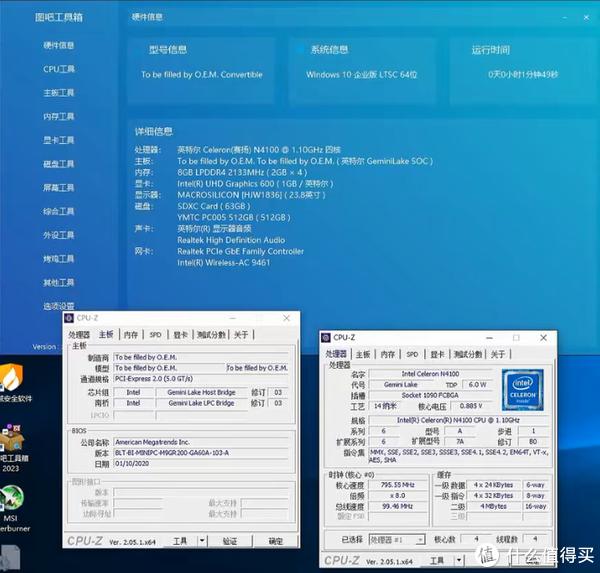Open 综合工具 in the sidebar
600x573 pixels.
coord(59,212)
